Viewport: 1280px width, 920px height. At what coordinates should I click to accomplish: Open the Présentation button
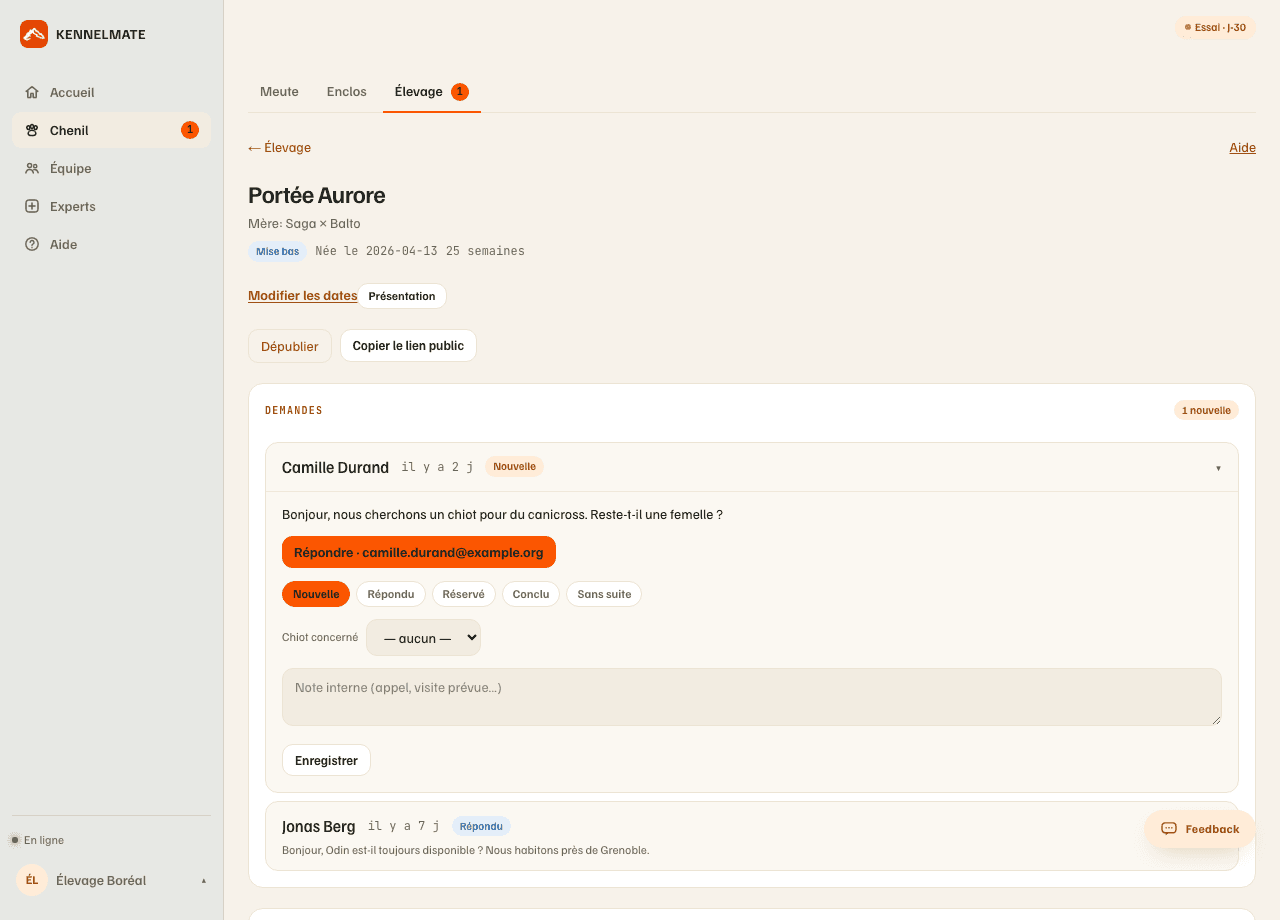click(402, 296)
